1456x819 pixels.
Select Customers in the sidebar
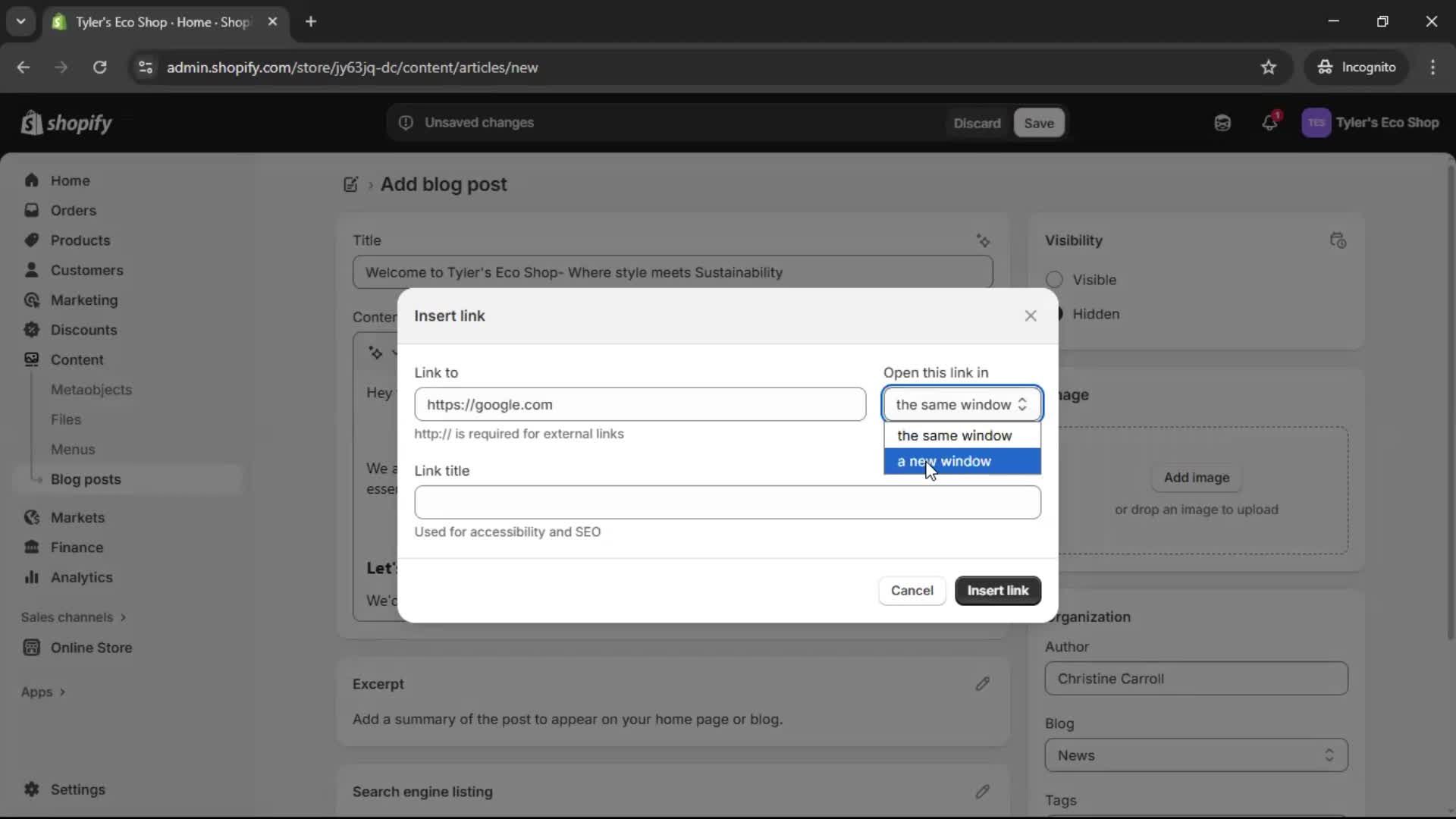pyautogui.click(x=88, y=270)
